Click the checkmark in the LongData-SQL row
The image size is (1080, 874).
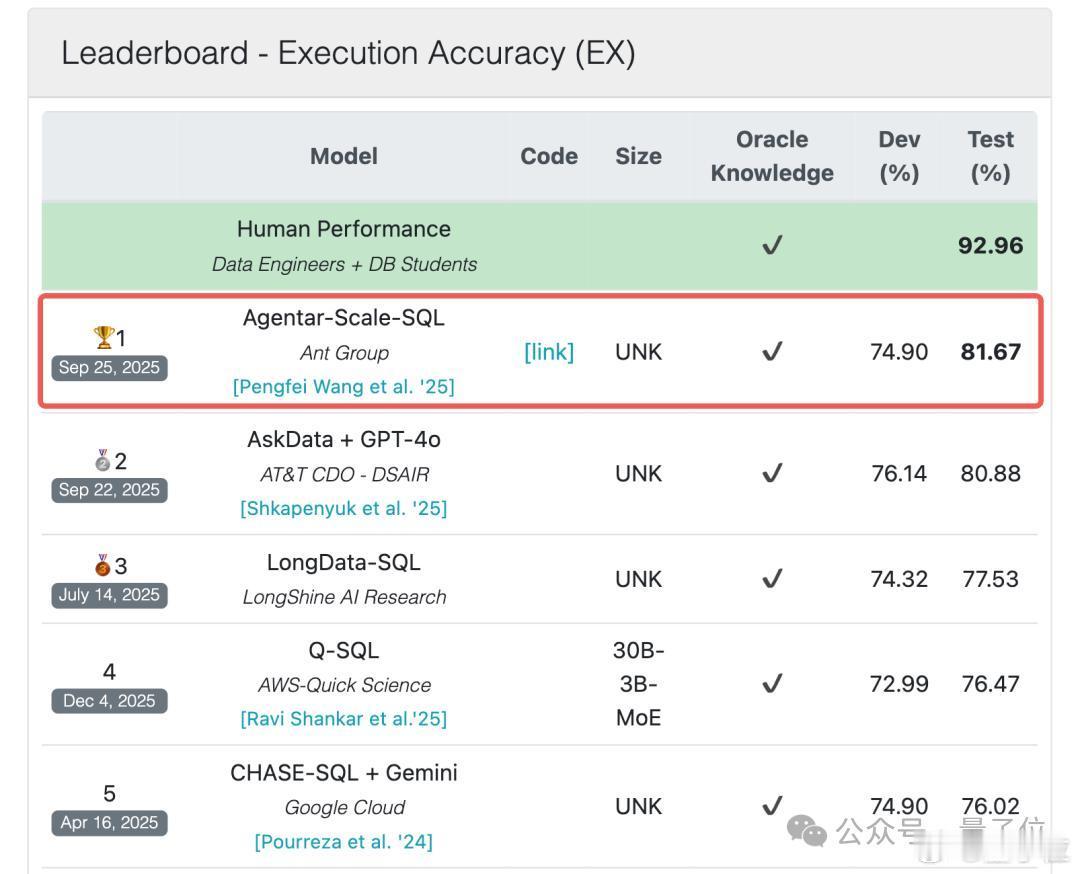[772, 579]
